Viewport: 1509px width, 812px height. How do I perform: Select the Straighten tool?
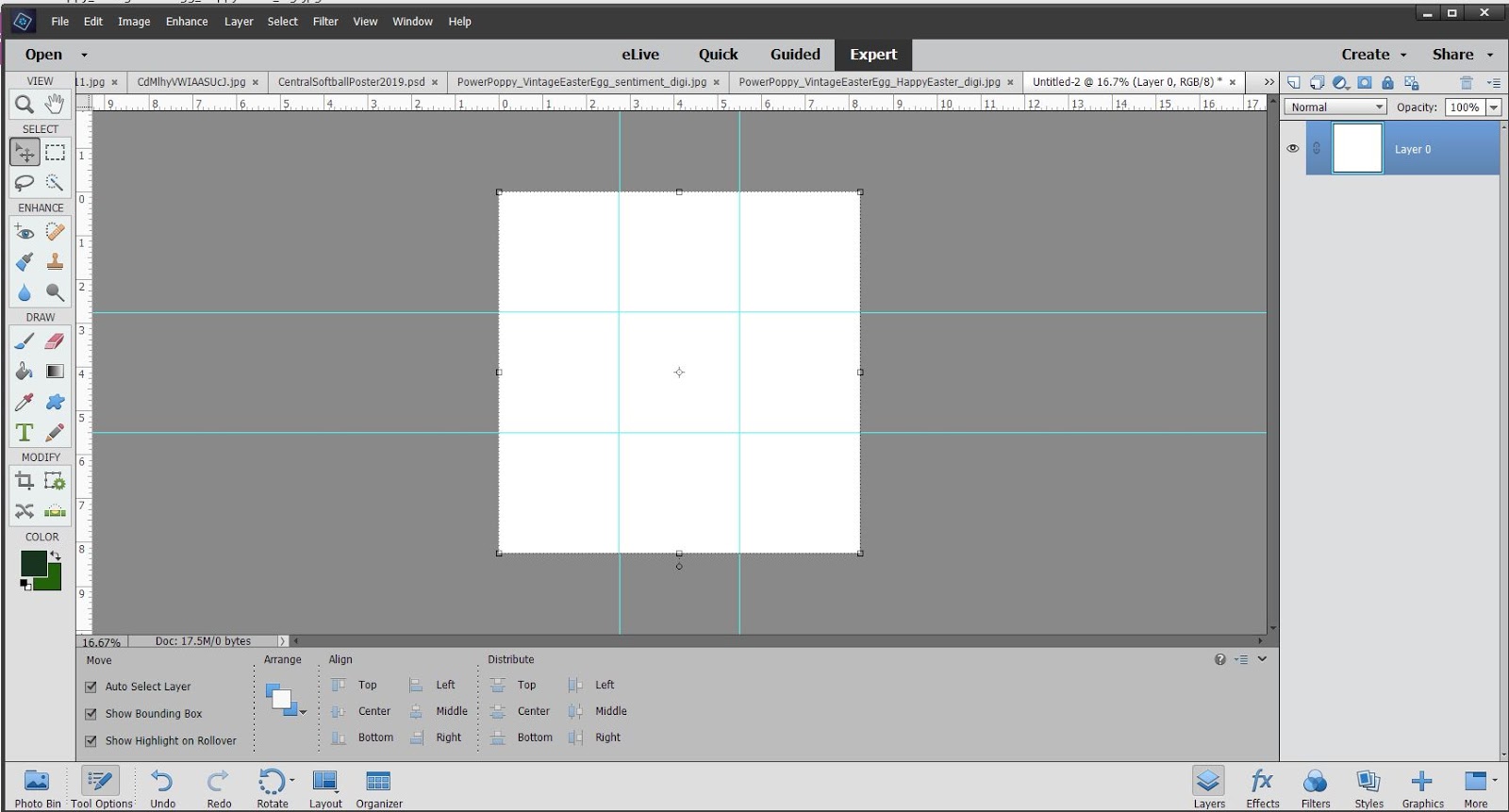[x=56, y=511]
